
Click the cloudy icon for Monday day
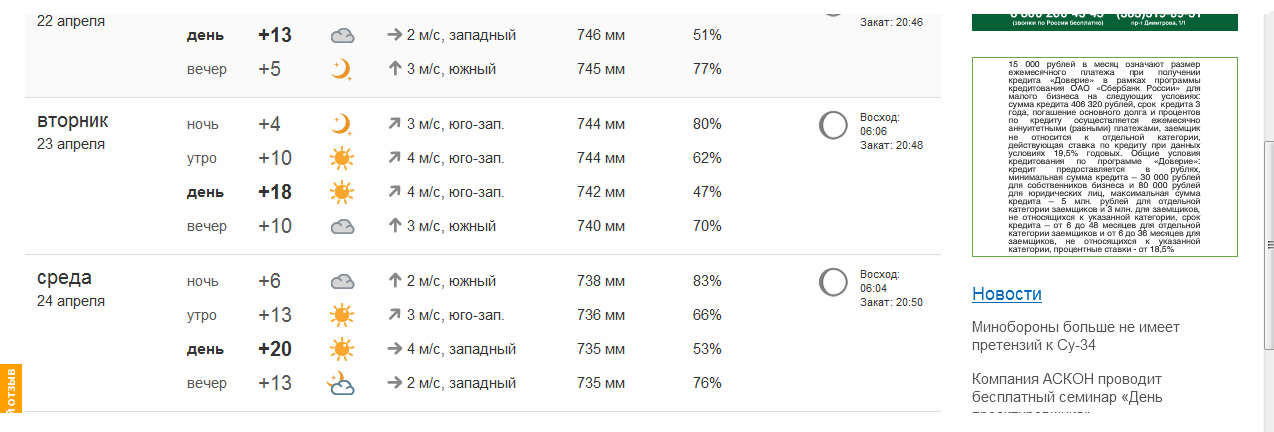[x=342, y=36]
